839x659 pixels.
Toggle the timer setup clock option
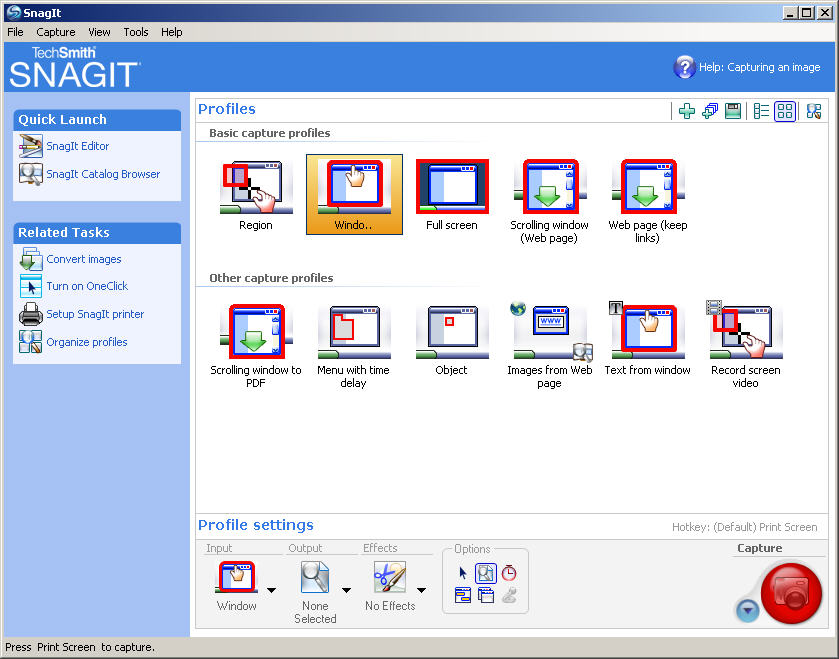[x=509, y=573]
